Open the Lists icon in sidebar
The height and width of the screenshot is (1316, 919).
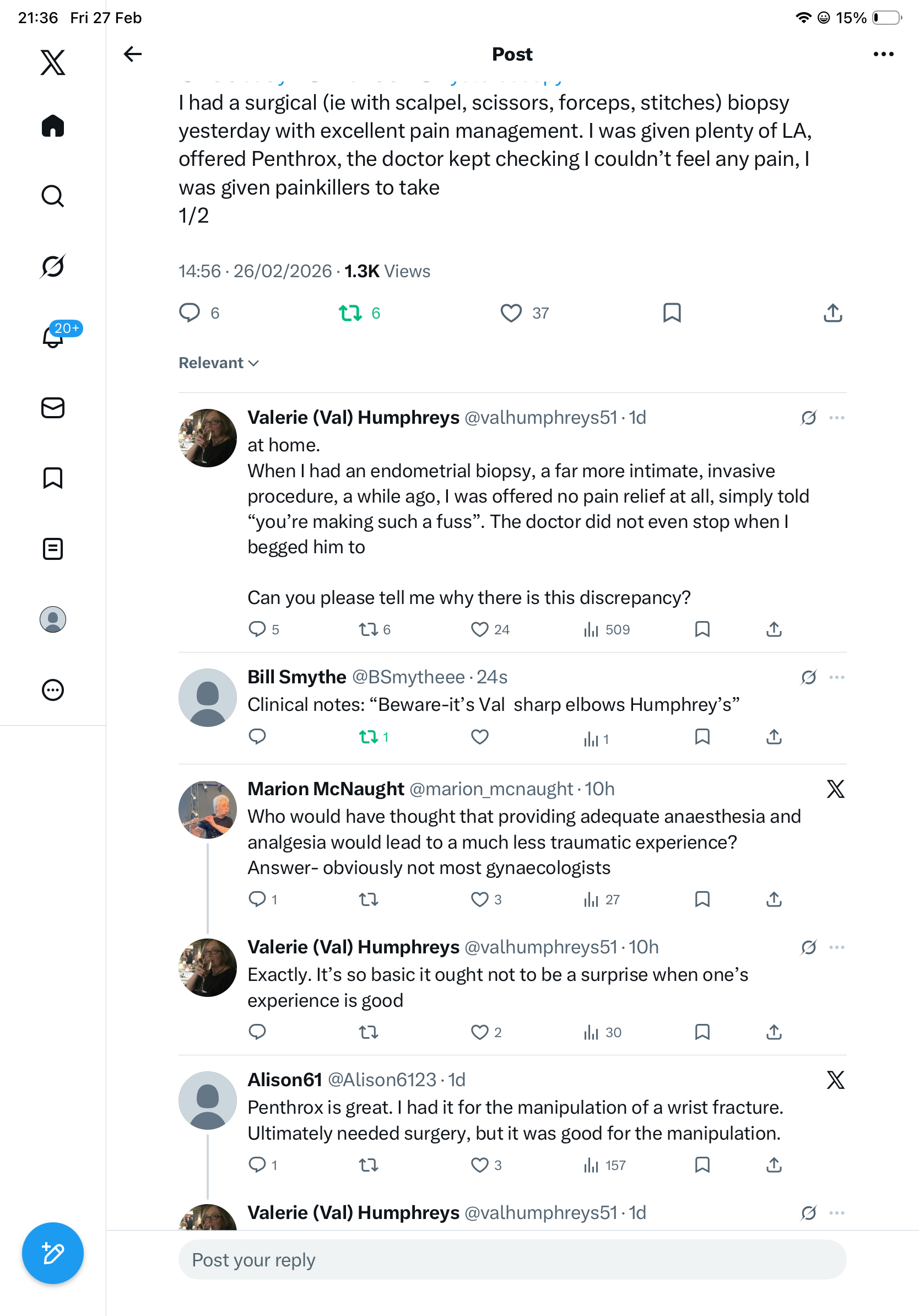[x=53, y=548]
